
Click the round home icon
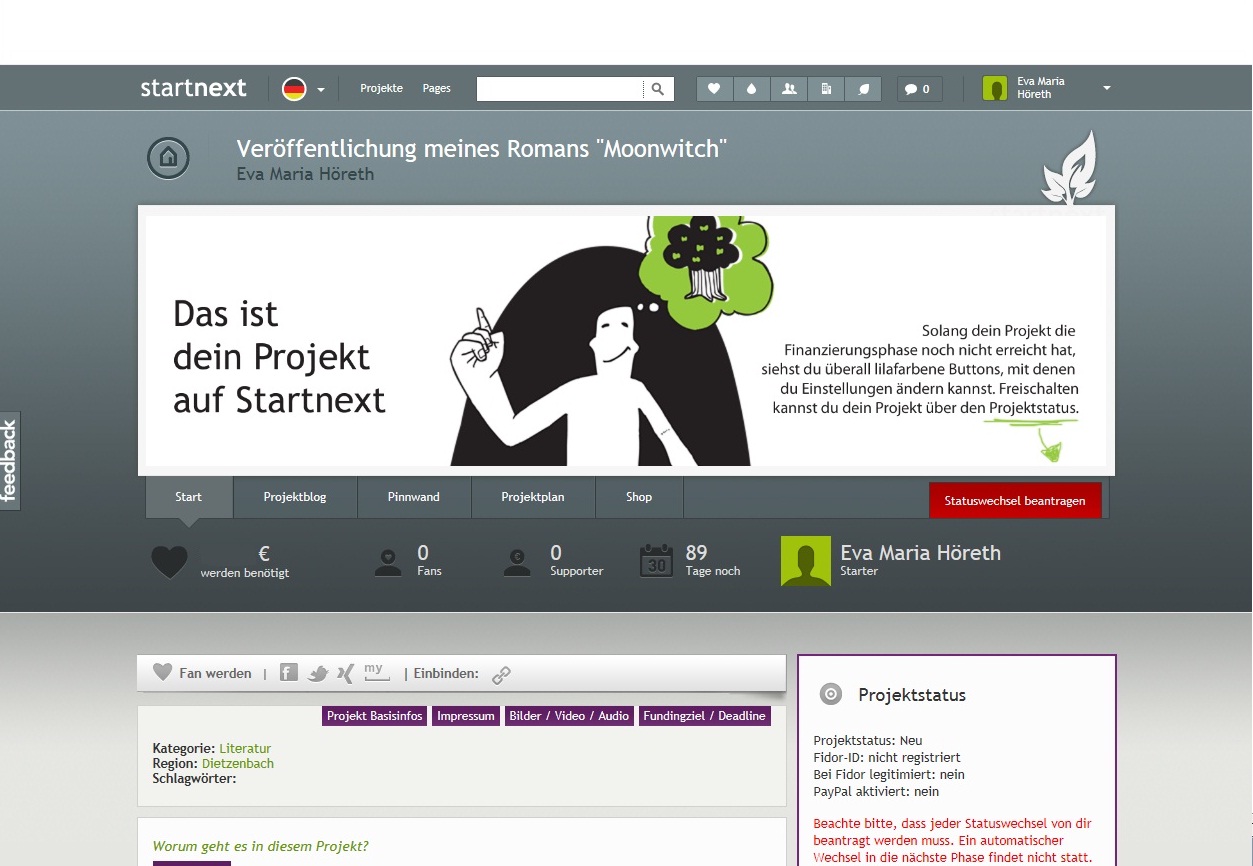tap(168, 157)
